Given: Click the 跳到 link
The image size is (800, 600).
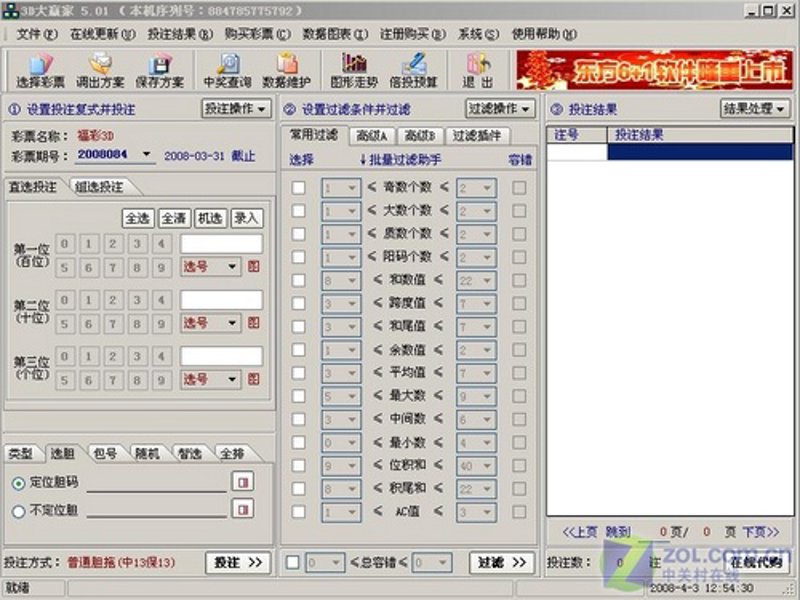Looking at the screenshot, I should pyautogui.click(x=618, y=532).
